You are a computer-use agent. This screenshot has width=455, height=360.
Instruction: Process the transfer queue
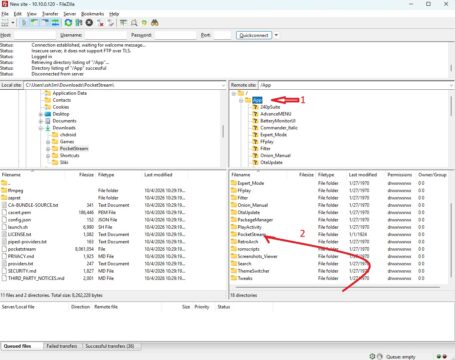[x=79, y=23]
